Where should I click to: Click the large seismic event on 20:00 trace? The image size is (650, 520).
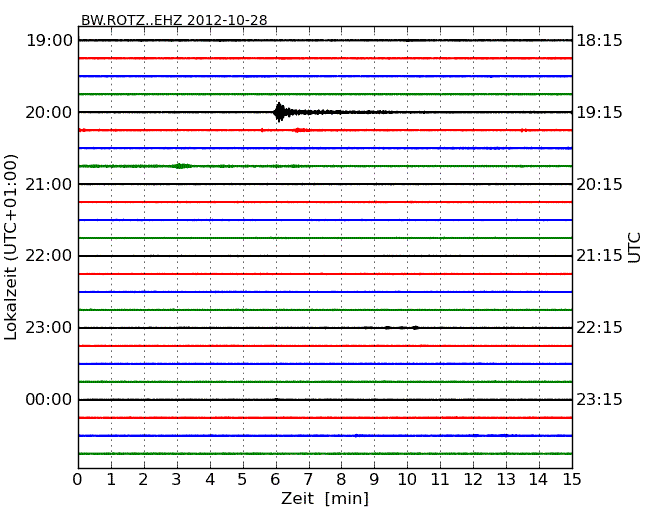click(281, 112)
